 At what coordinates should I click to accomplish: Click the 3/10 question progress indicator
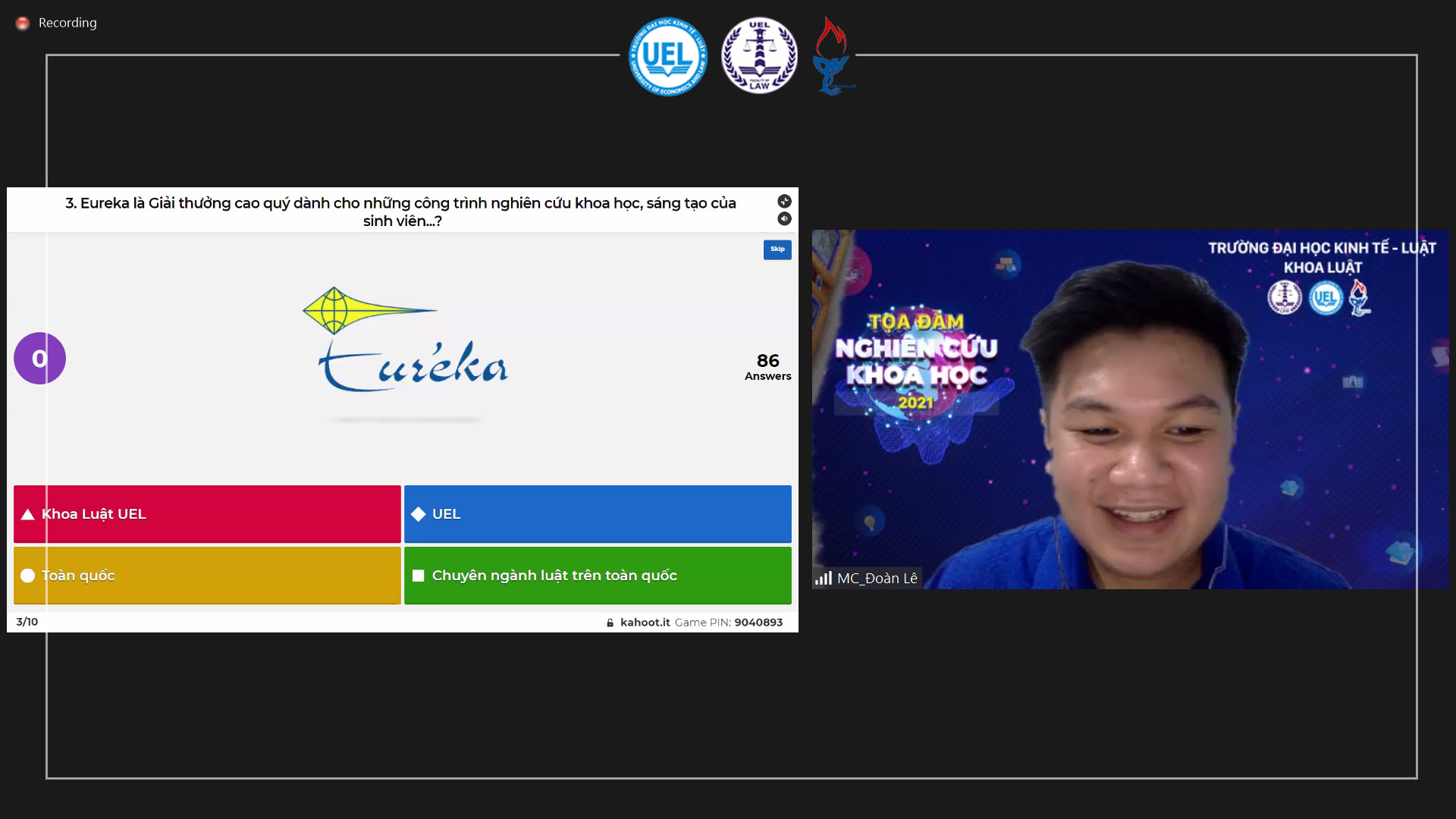click(27, 622)
